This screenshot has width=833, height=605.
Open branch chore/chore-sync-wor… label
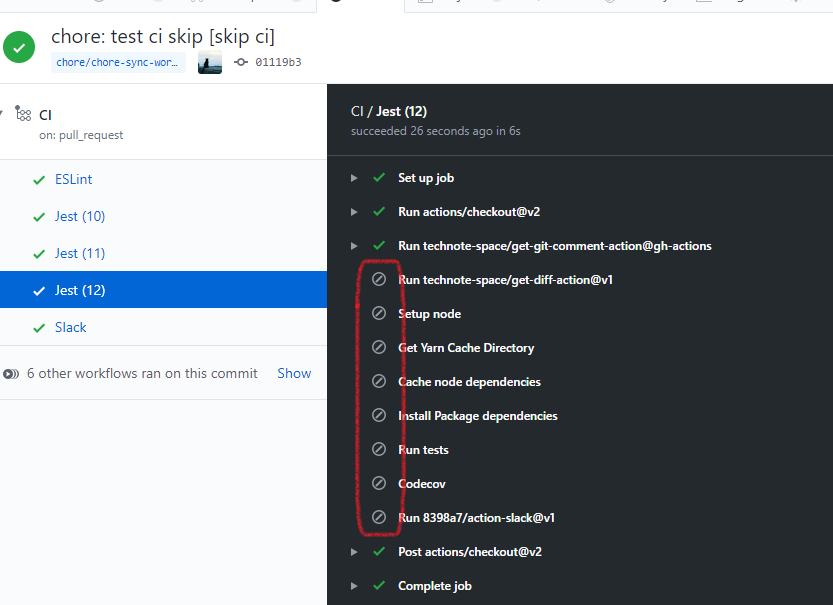(x=117, y=62)
